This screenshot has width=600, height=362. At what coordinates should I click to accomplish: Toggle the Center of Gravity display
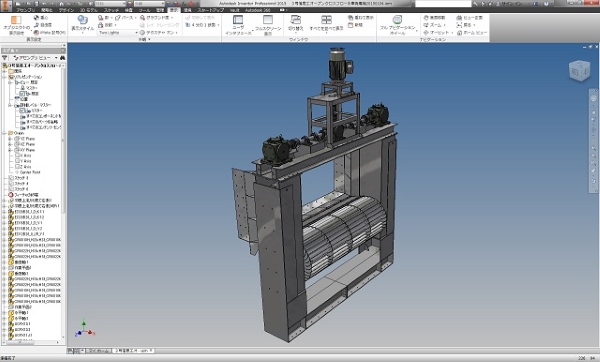pyautogui.click(x=41, y=18)
